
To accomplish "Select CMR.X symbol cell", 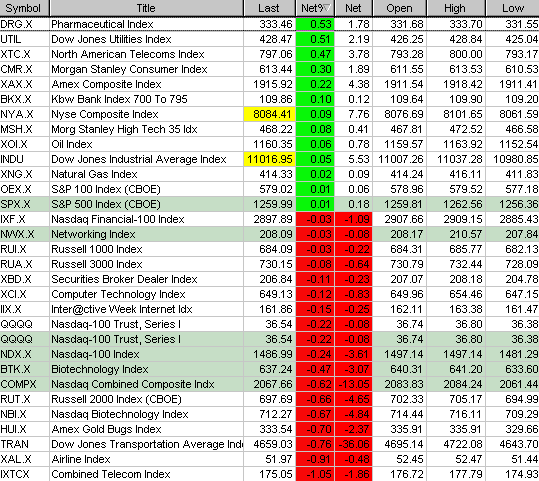I will click(x=24, y=69).
